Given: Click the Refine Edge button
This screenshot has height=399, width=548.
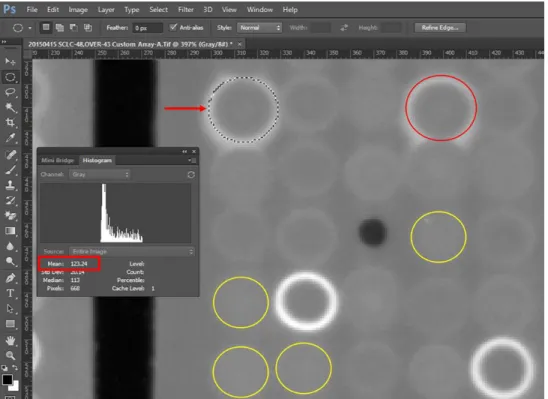Looking at the screenshot, I should point(440,28).
